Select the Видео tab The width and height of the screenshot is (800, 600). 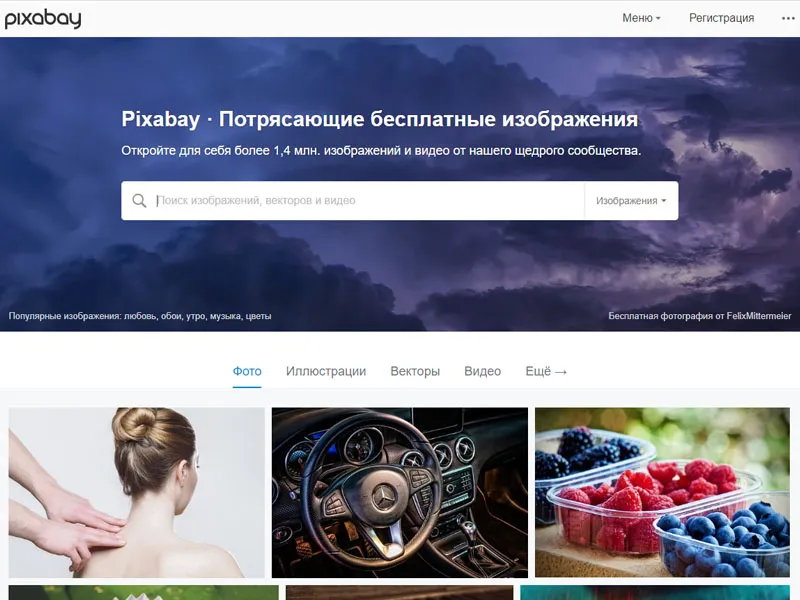click(483, 371)
